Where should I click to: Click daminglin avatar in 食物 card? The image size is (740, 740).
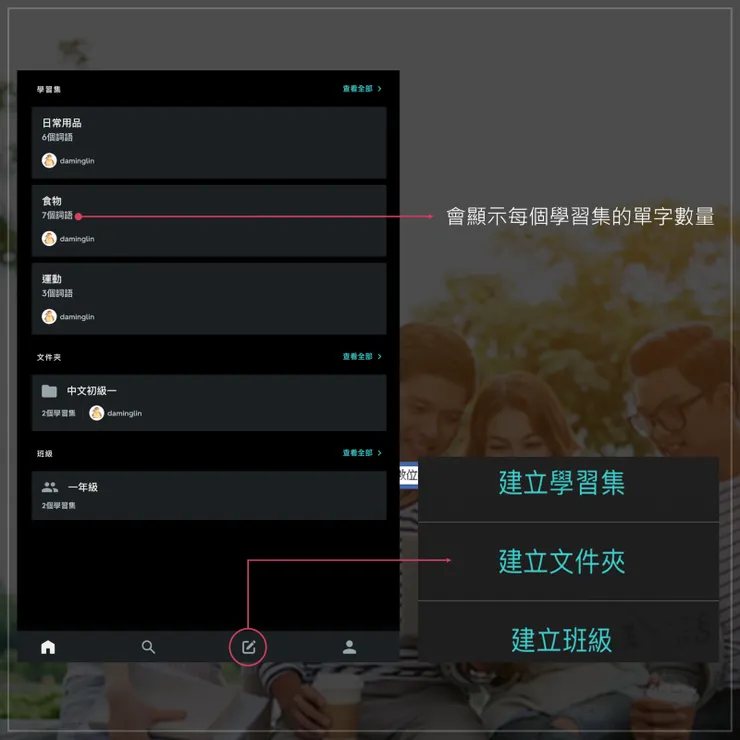click(49, 238)
